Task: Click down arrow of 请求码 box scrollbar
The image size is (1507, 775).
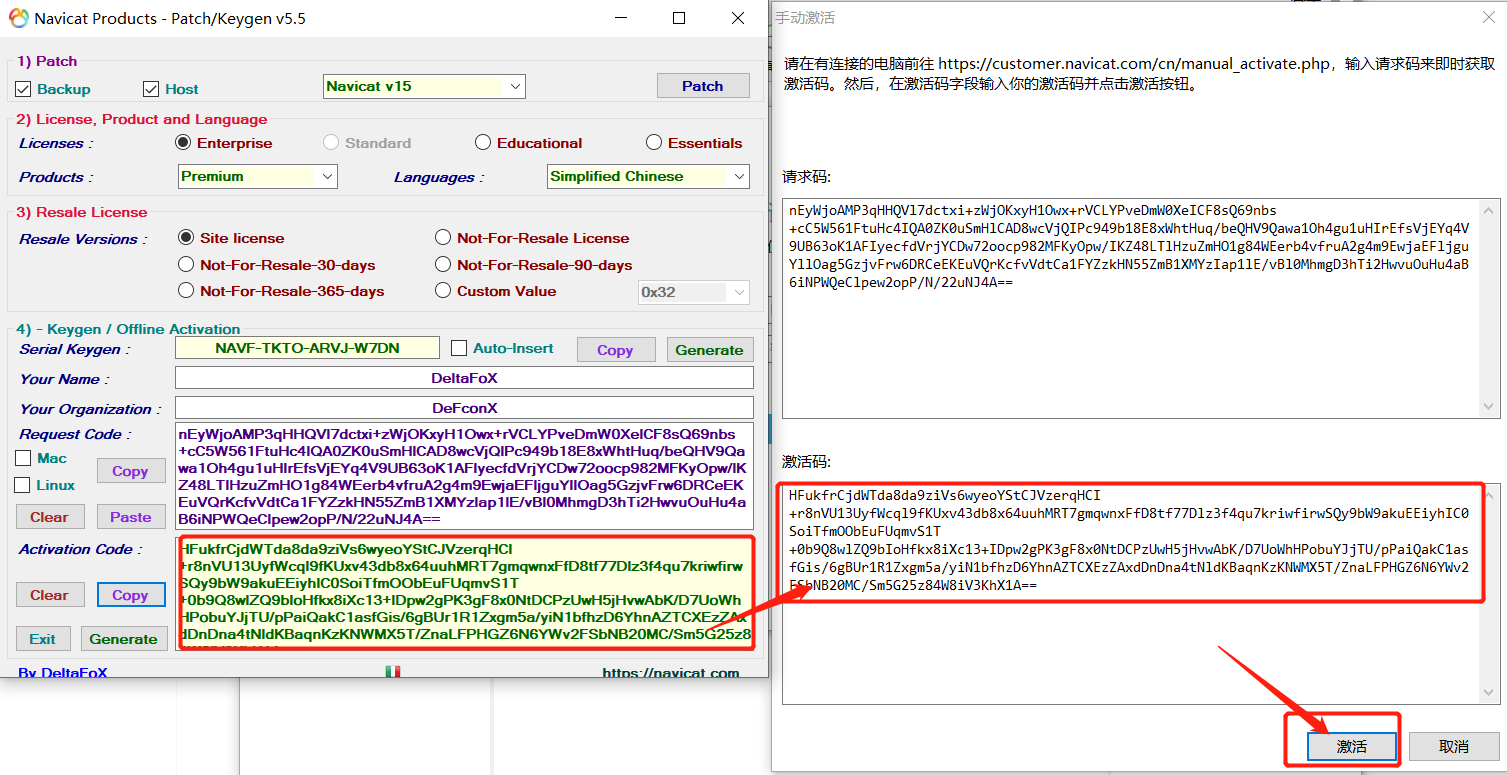Action: click(1490, 407)
